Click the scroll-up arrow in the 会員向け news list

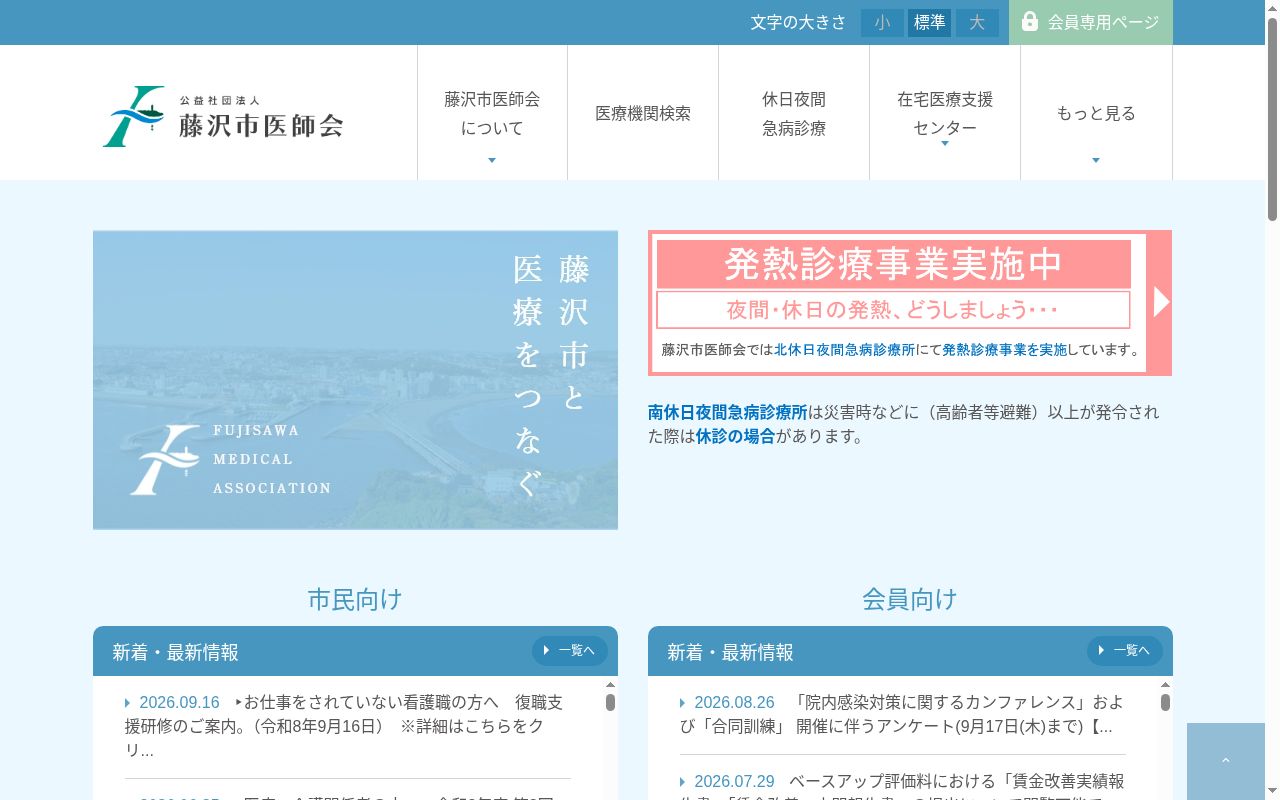tap(1165, 685)
